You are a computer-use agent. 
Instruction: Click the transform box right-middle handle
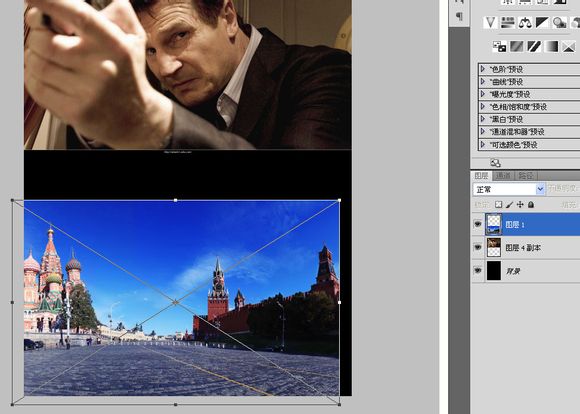[x=340, y=302]
